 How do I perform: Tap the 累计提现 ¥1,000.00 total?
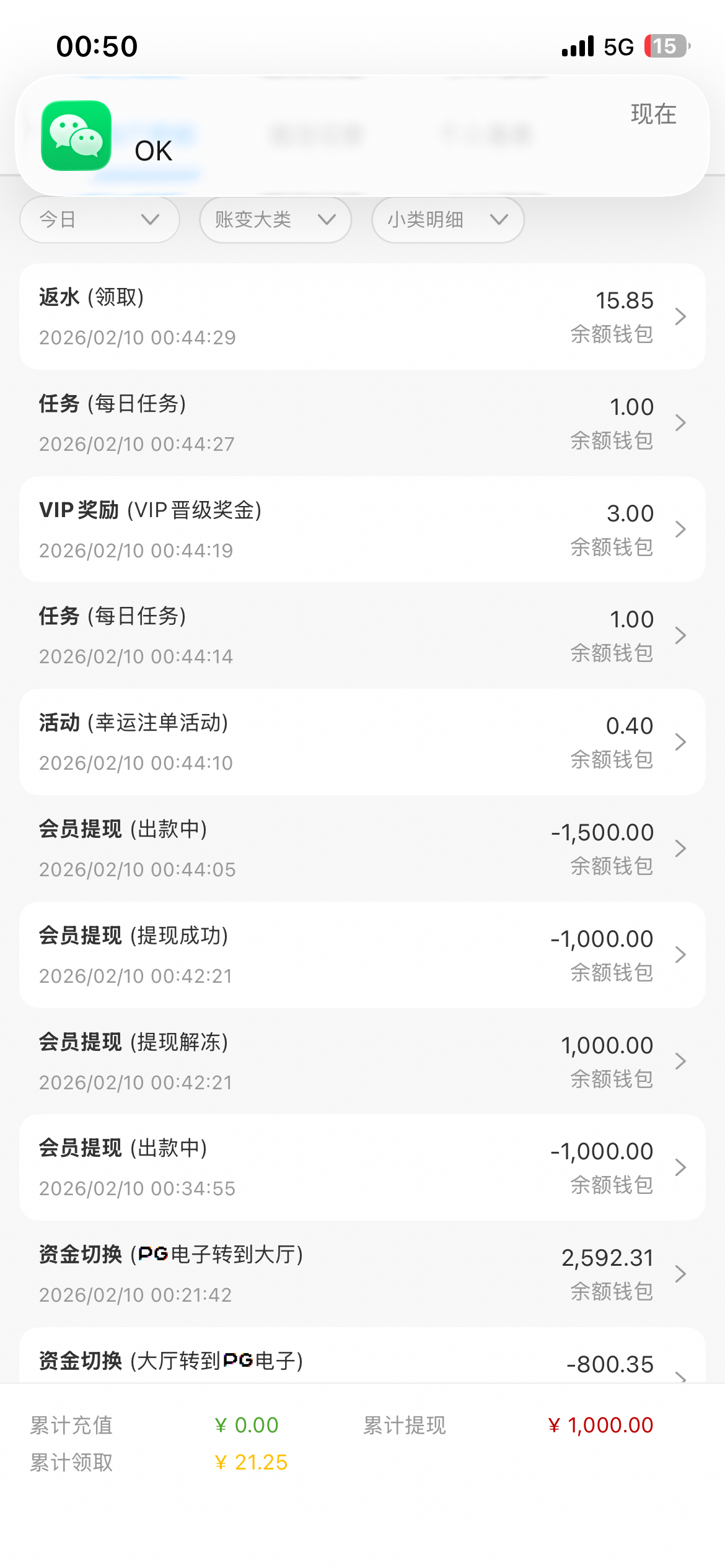(600, 1426)
